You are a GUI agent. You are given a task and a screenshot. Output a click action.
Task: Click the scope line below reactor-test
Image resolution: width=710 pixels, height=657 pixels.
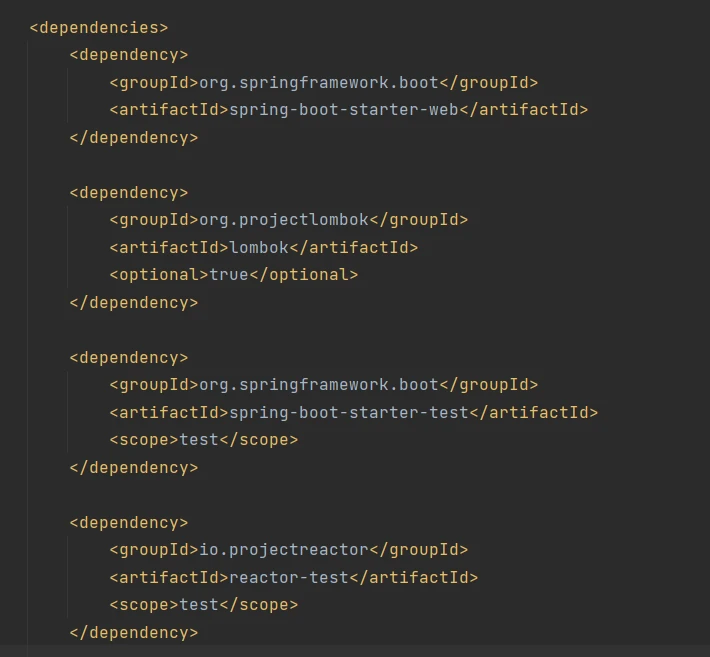point(203,605)
